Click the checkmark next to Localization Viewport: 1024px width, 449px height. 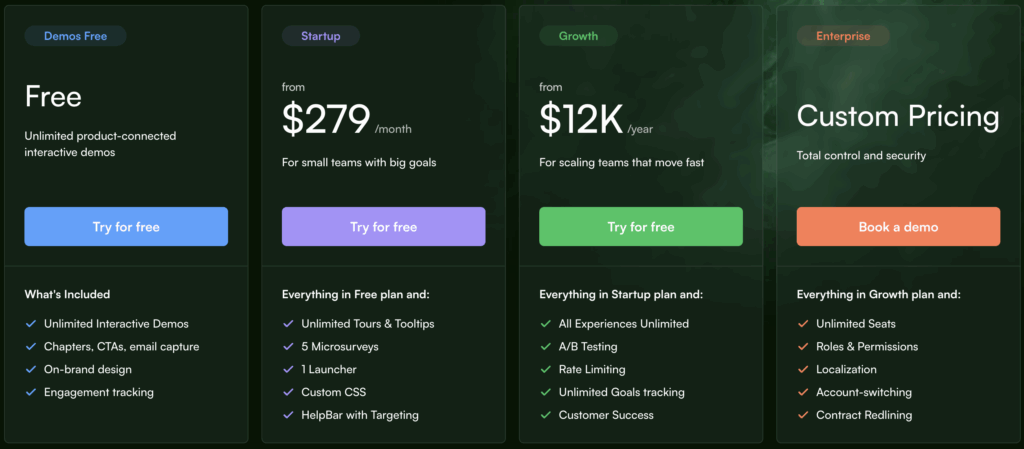(802, 370)
